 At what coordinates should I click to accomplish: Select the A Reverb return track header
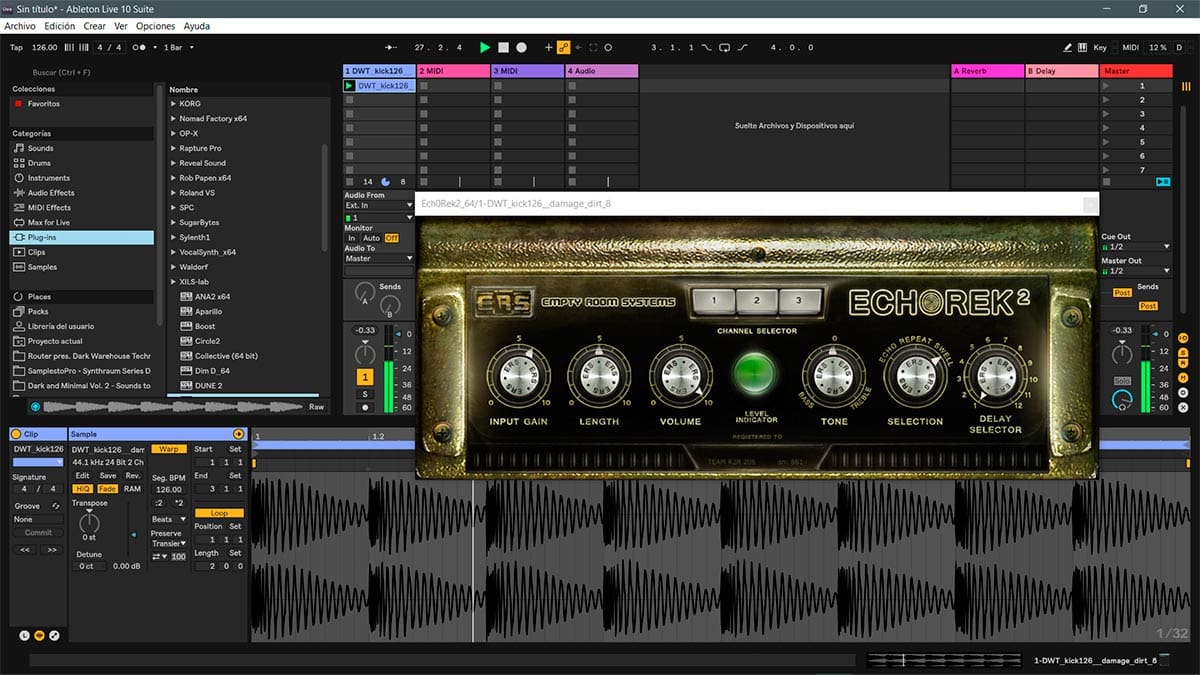[987, 71]
